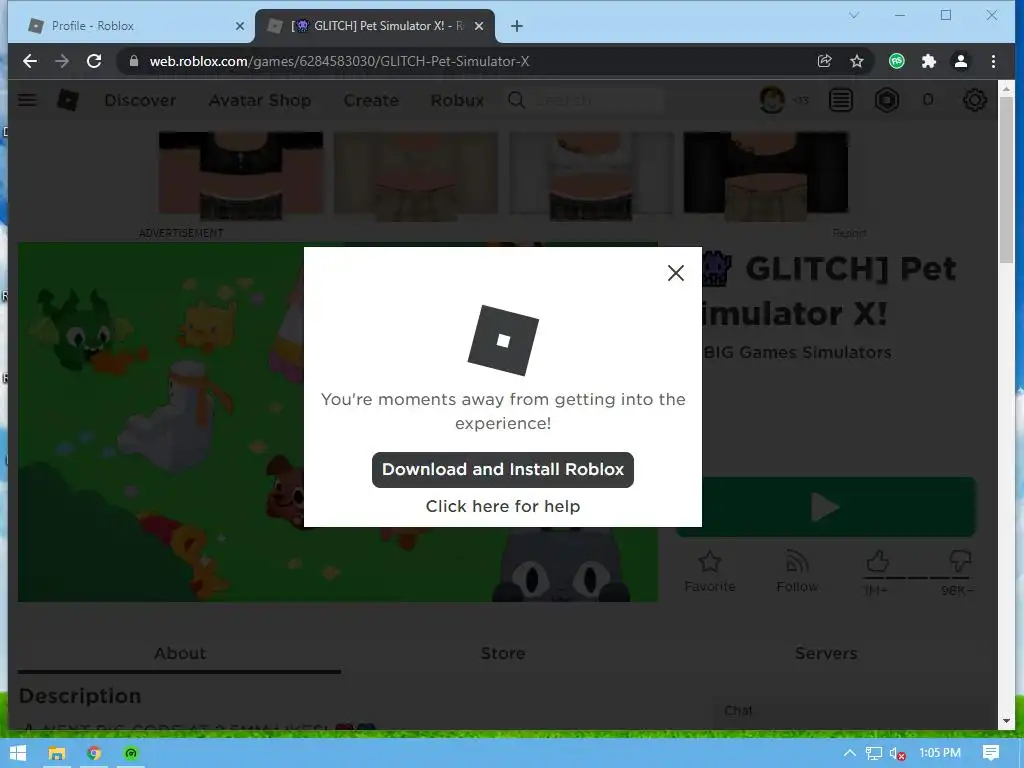Click the green Play button
Viewport: 1024px width, 768px height.
click(x=826, y=507)
